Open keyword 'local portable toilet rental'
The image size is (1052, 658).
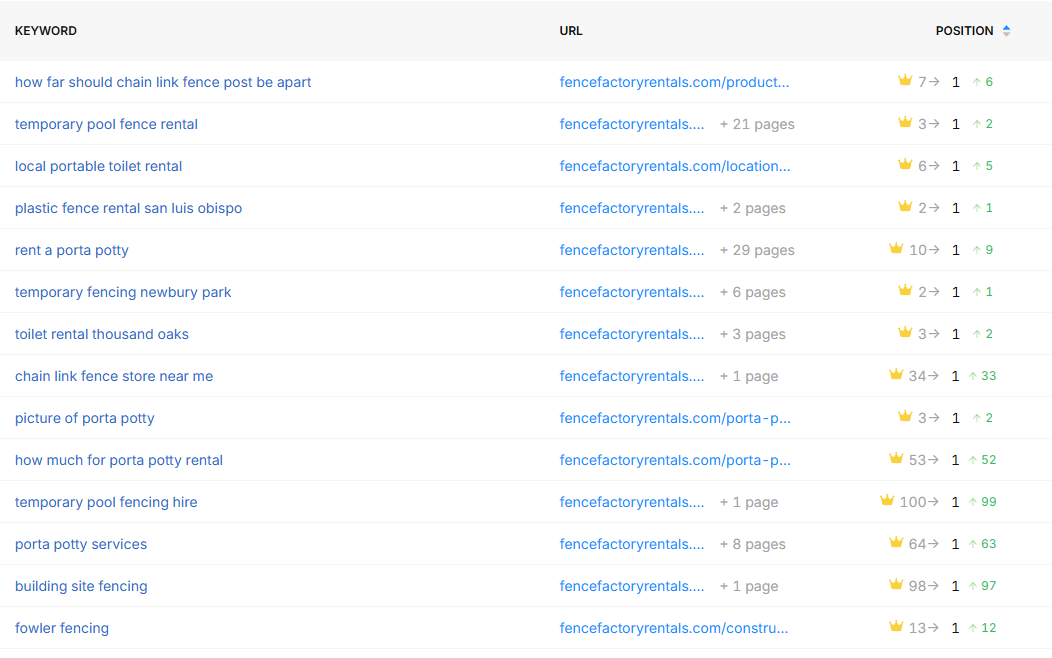[99, 166]
